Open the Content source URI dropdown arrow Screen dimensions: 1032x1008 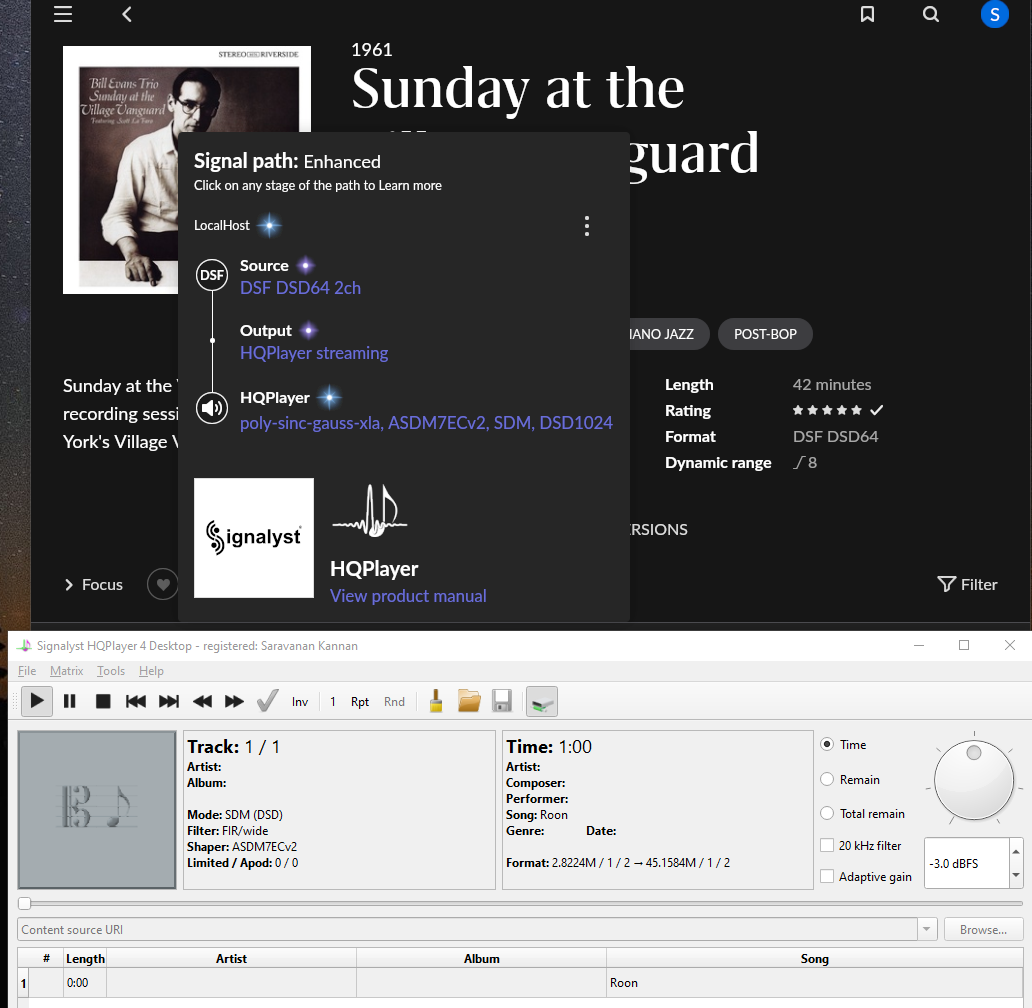point(927,929)
